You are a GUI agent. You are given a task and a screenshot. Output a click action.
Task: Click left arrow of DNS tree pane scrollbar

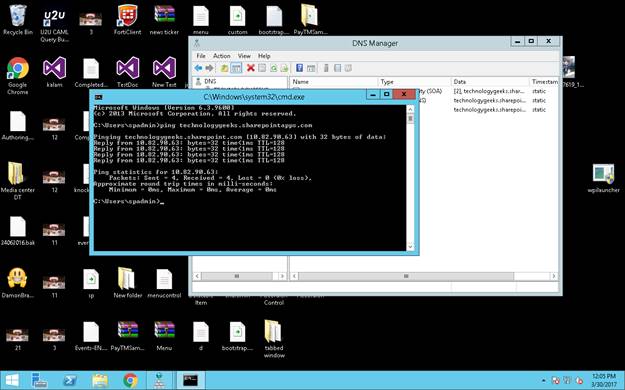[197, 276]
